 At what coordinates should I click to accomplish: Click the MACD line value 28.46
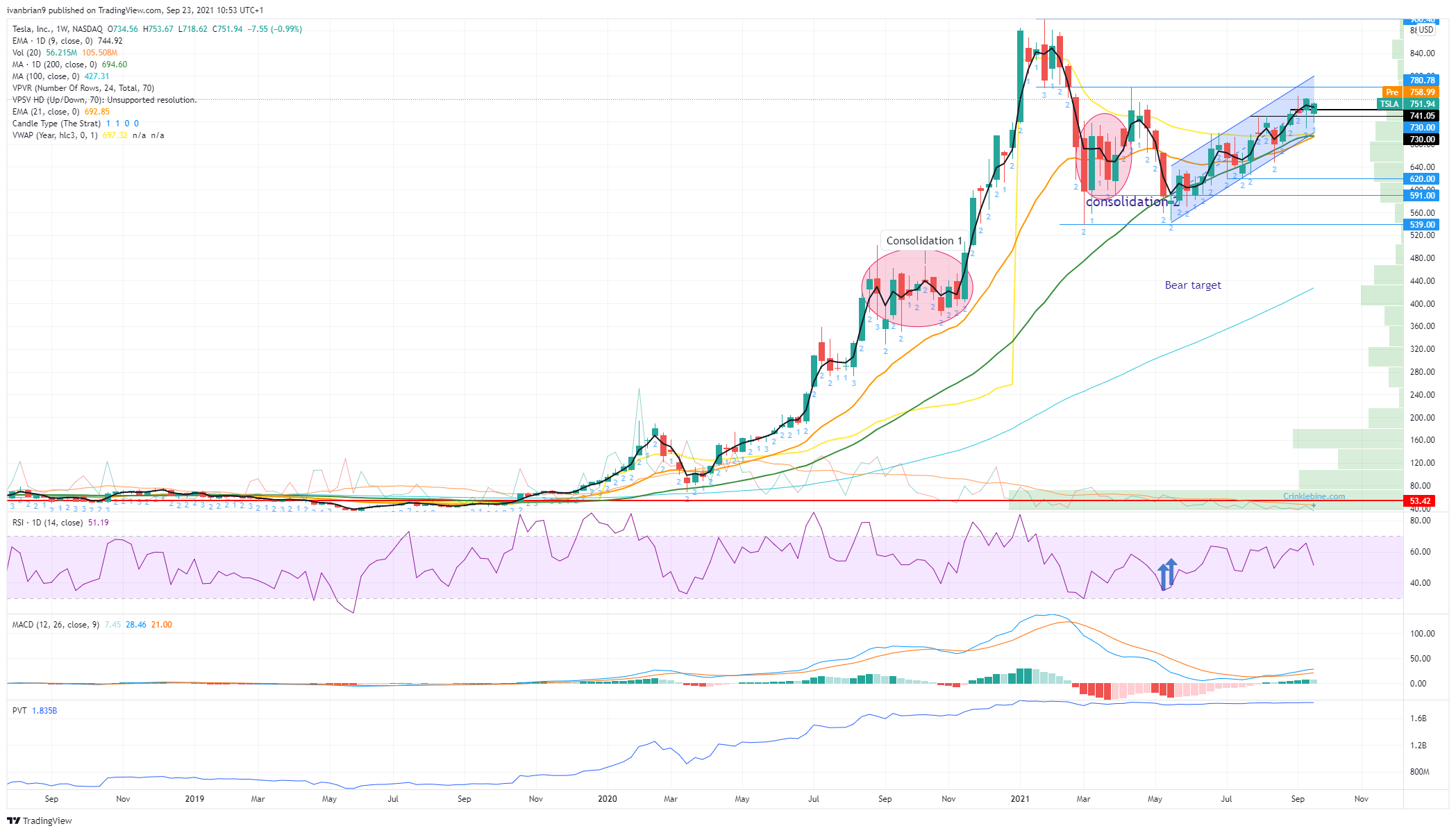click(x=136, y=625)
